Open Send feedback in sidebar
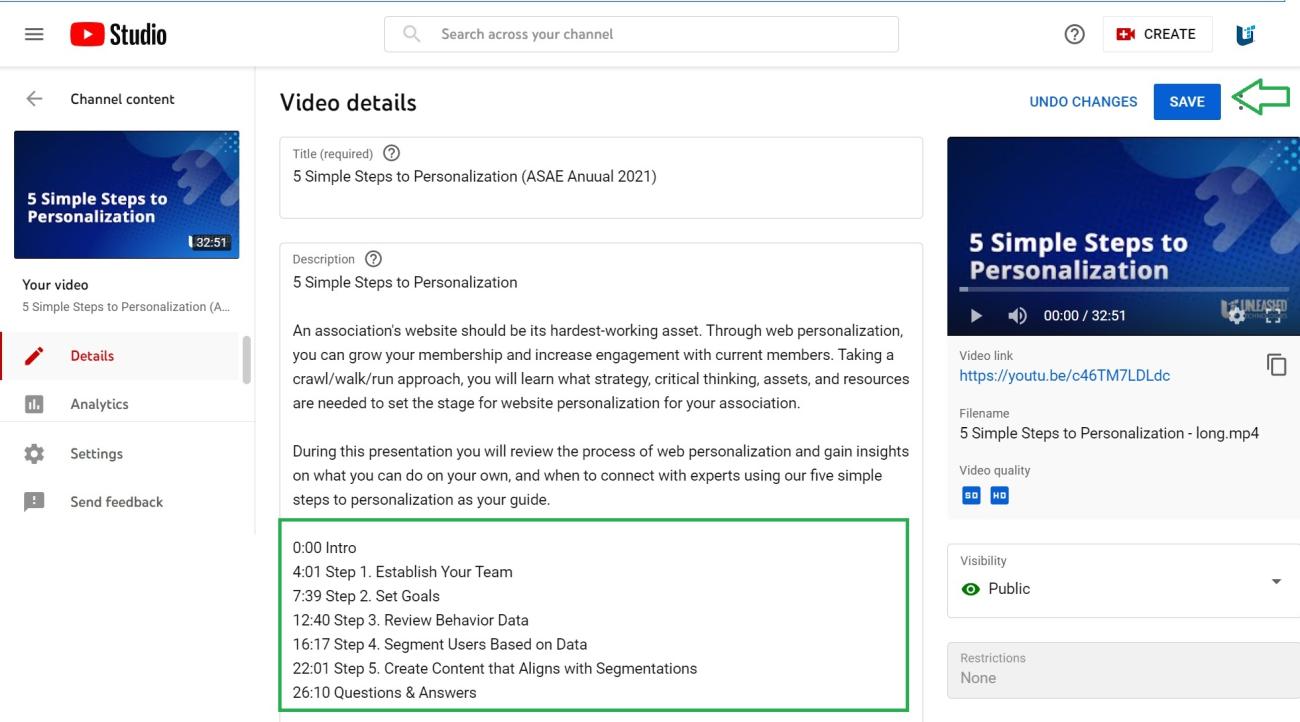Image resolution: width=1300 pixels, height=722 pixels. pos(119,502)
